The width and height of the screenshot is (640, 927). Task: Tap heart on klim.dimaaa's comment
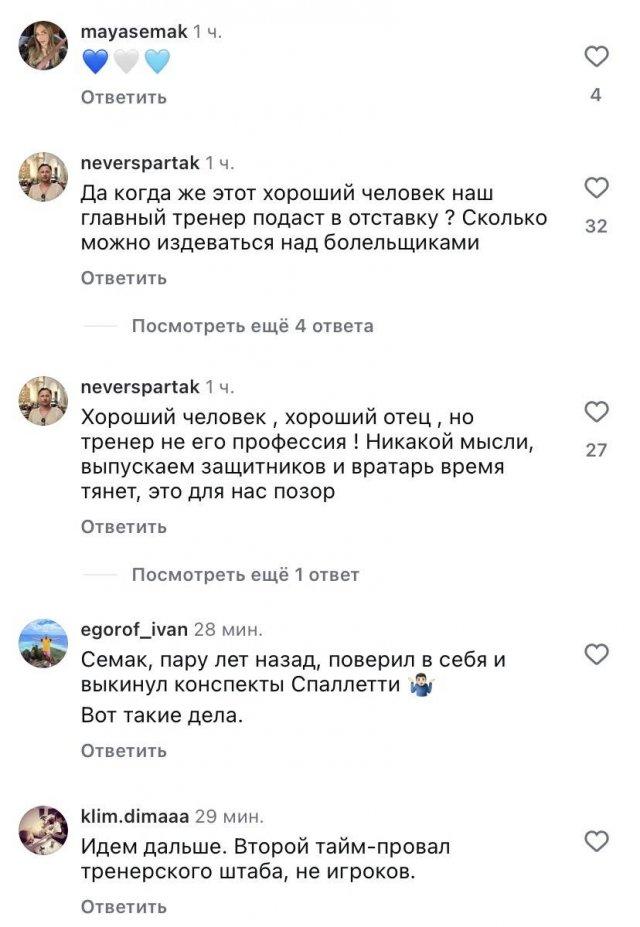(x=596, y=842)
